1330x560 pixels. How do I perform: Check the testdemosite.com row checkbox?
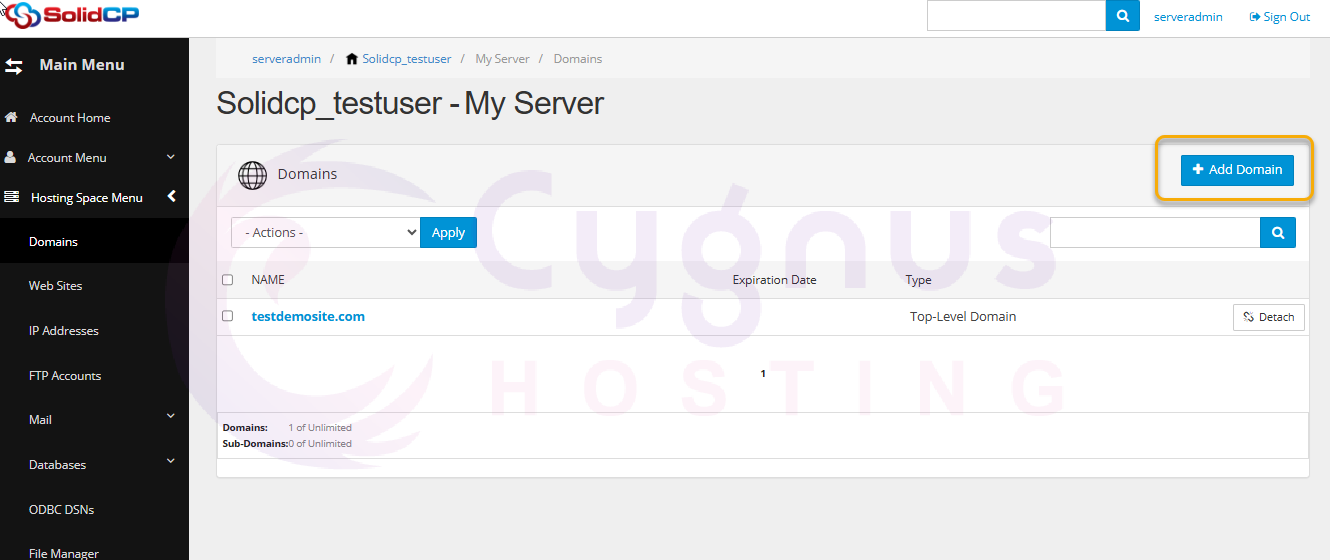click(227, 316)
